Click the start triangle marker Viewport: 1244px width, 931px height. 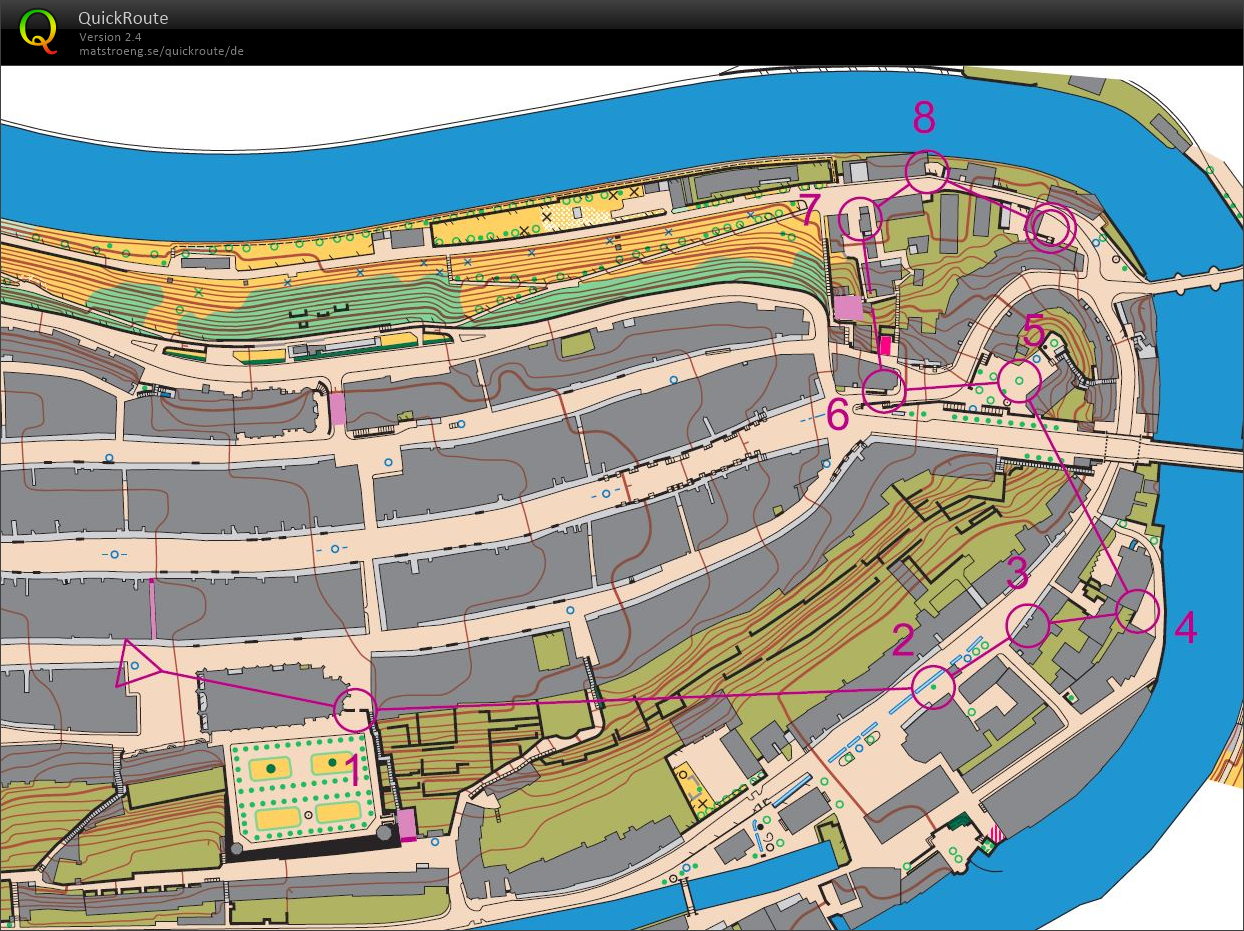click(134, 664)
